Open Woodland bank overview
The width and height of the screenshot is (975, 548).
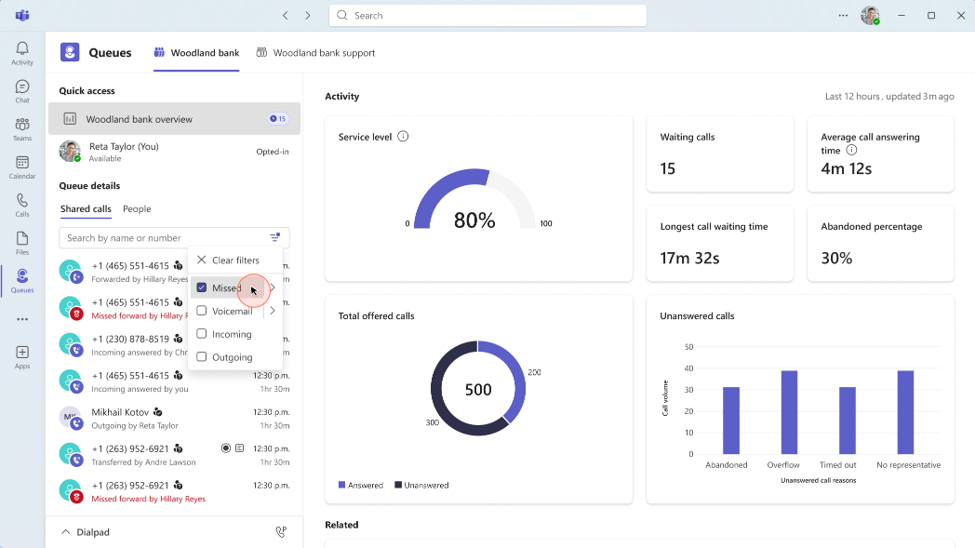pos(174,119)
